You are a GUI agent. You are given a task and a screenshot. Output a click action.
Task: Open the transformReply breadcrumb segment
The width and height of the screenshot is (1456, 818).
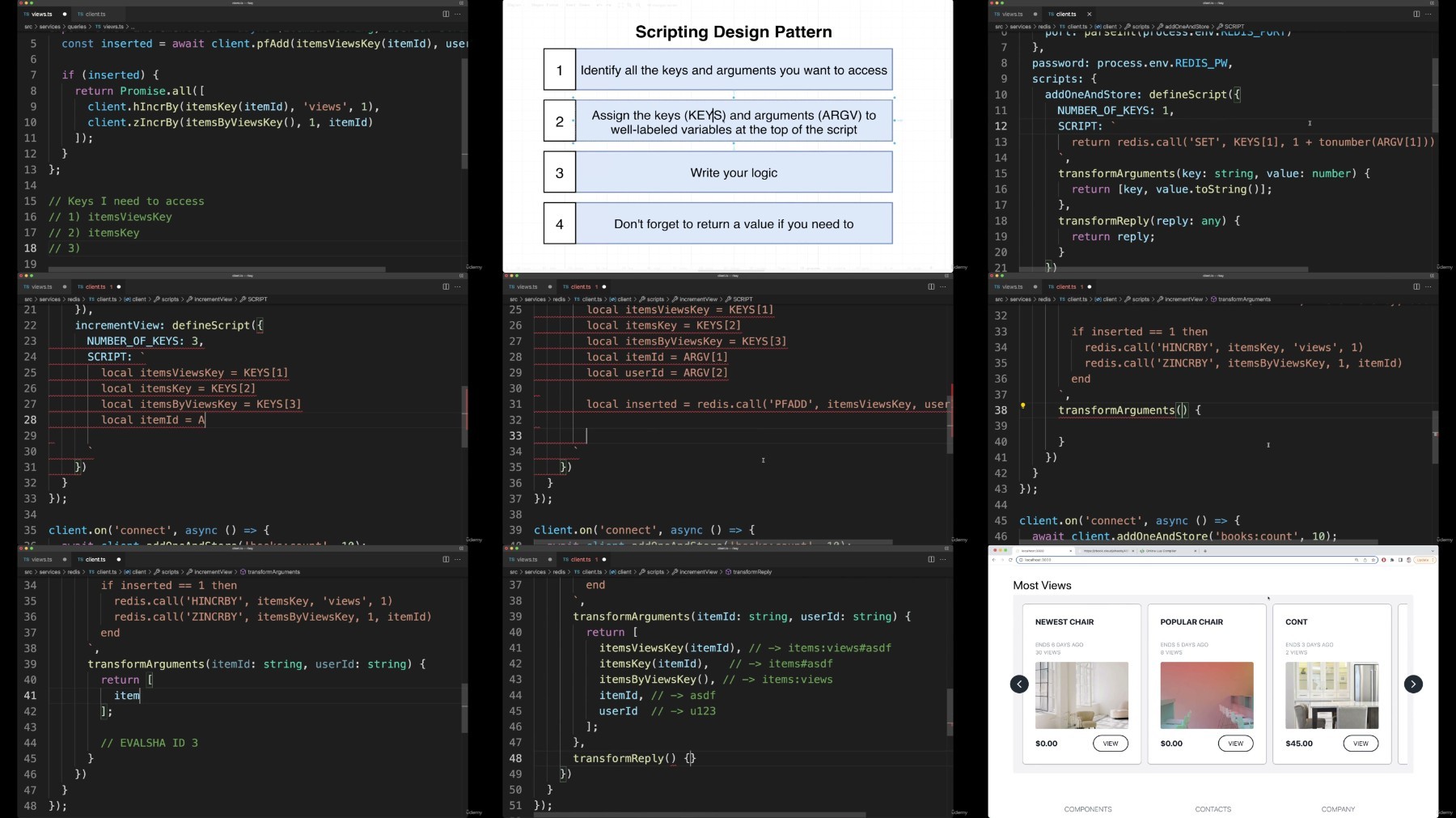[x=751, y=572]
